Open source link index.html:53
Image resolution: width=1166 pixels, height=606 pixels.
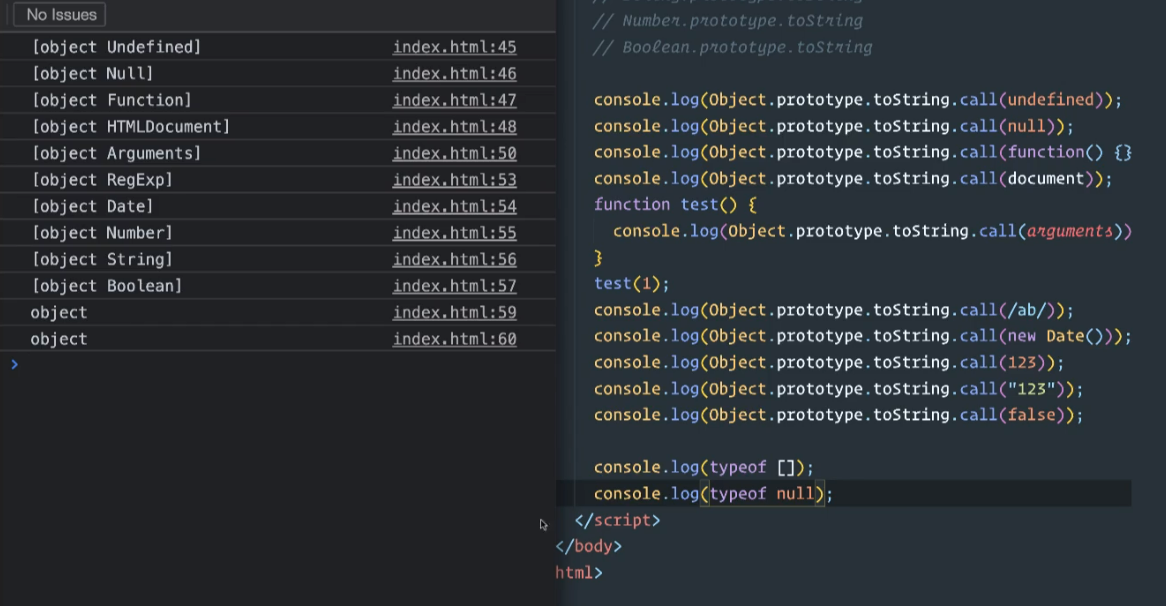pos(454,180)
